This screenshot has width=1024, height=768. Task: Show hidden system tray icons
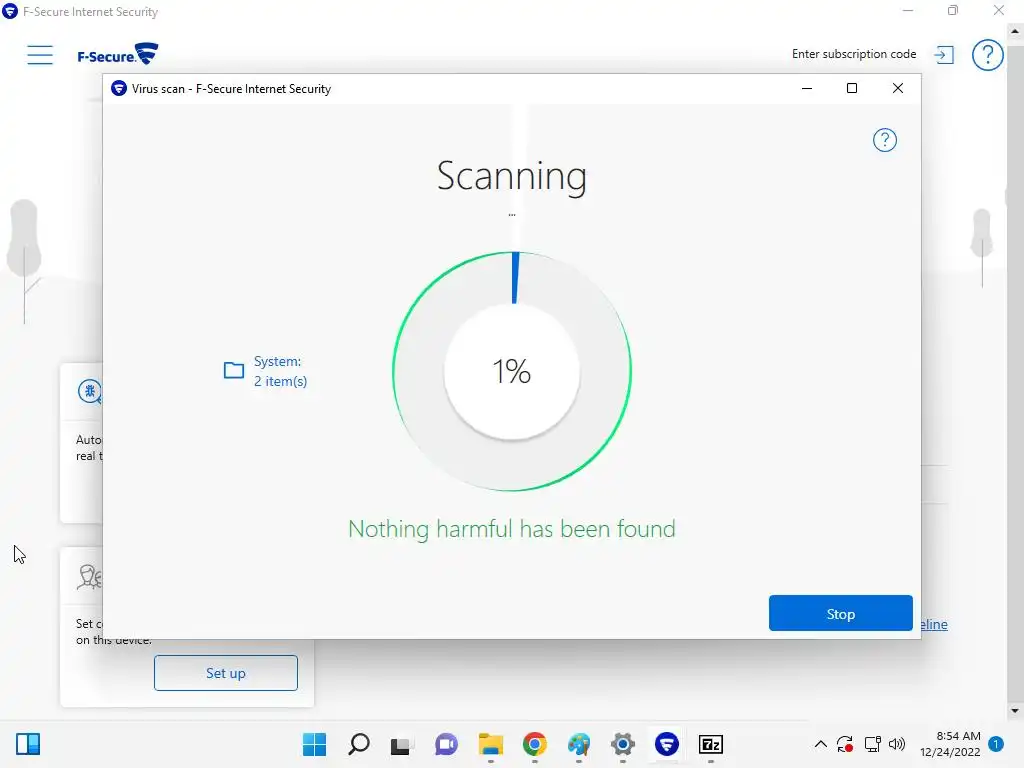[821, 744]
